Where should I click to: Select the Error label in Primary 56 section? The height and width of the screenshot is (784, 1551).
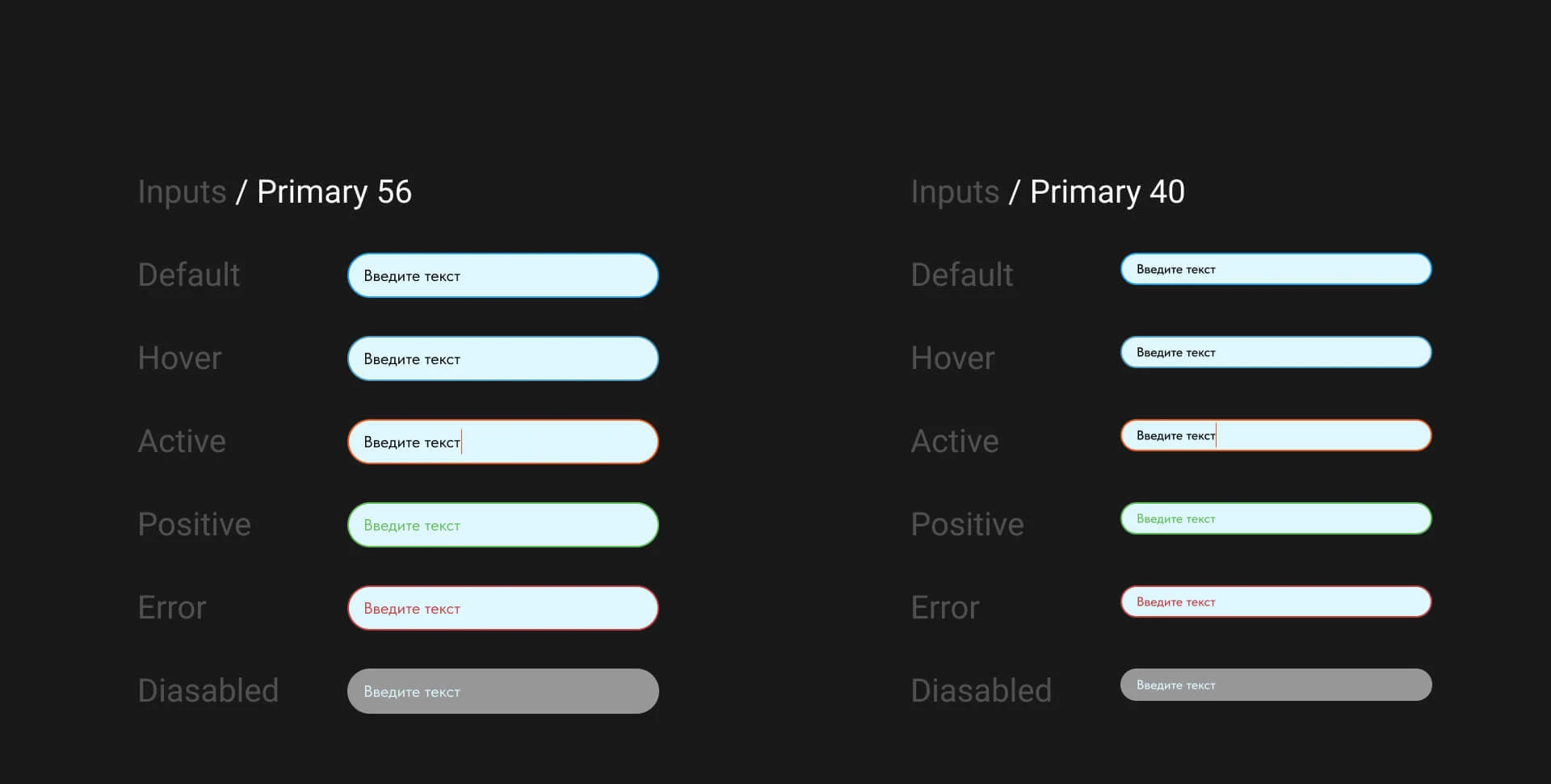tap(172, 608)
